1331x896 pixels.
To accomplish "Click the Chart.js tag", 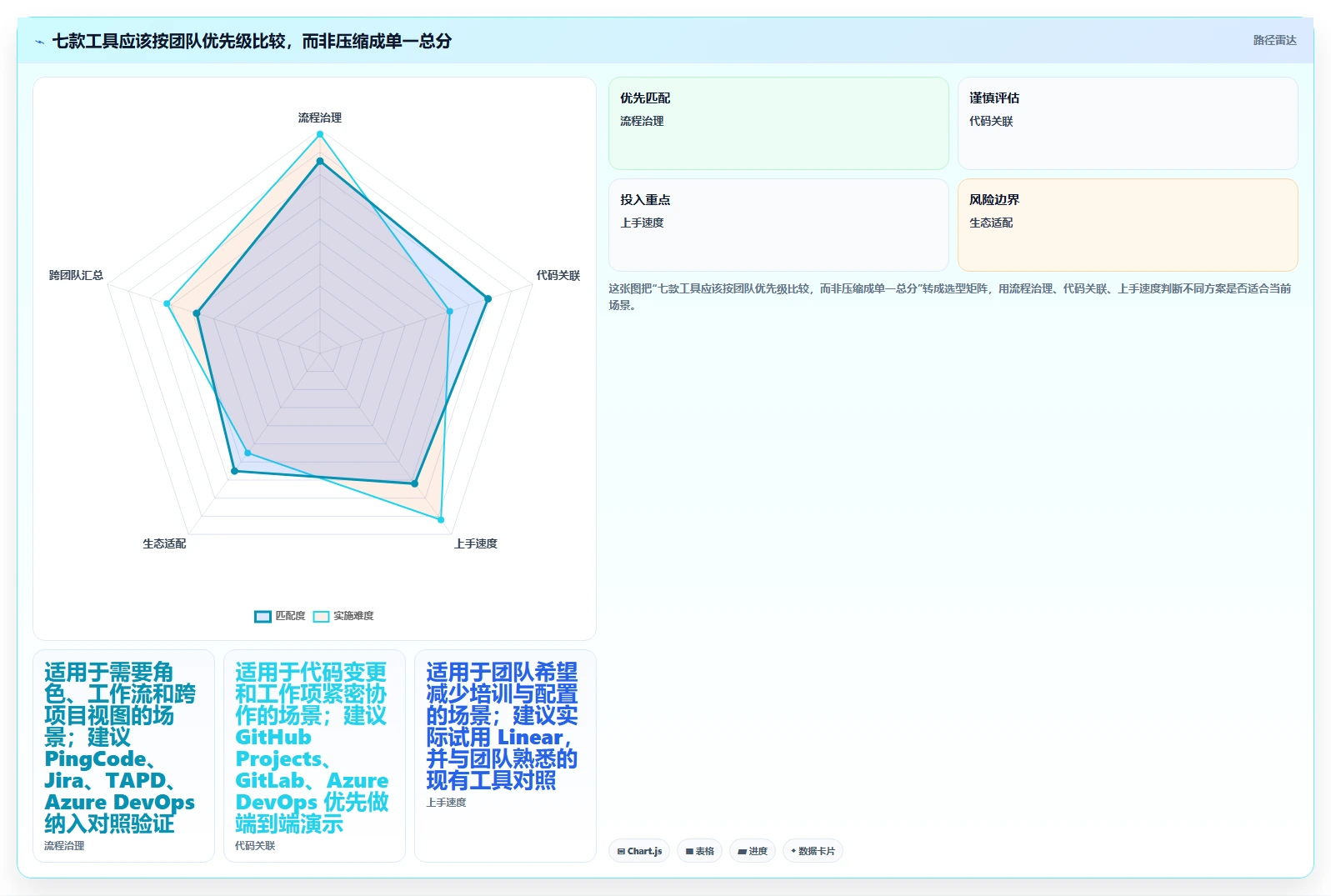I will tap(639, 851).
